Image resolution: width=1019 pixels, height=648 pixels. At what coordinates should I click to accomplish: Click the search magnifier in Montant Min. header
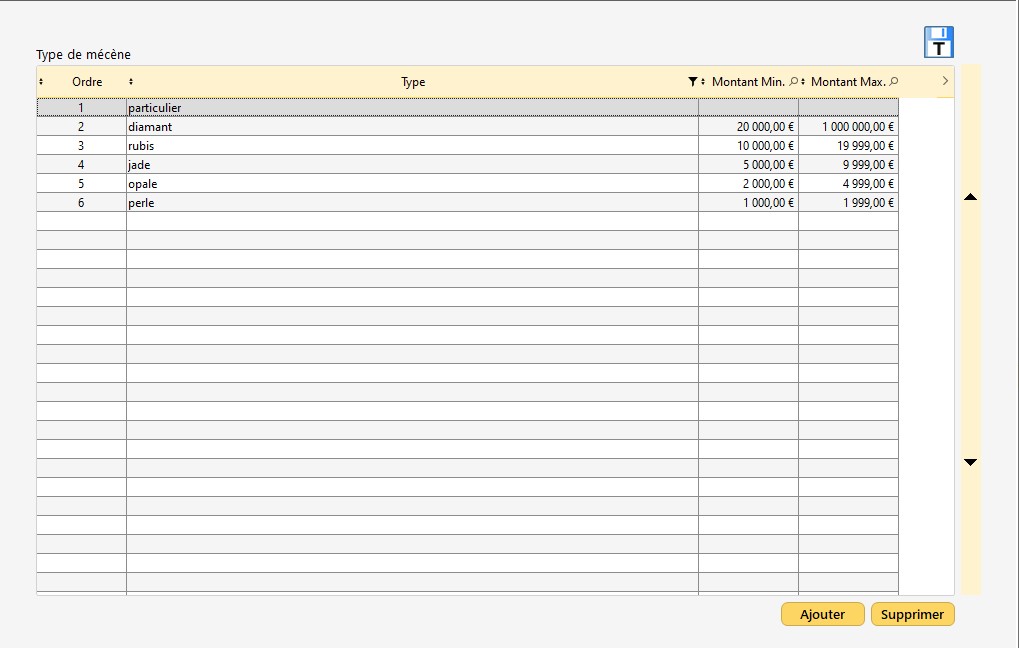pos(793,82)
